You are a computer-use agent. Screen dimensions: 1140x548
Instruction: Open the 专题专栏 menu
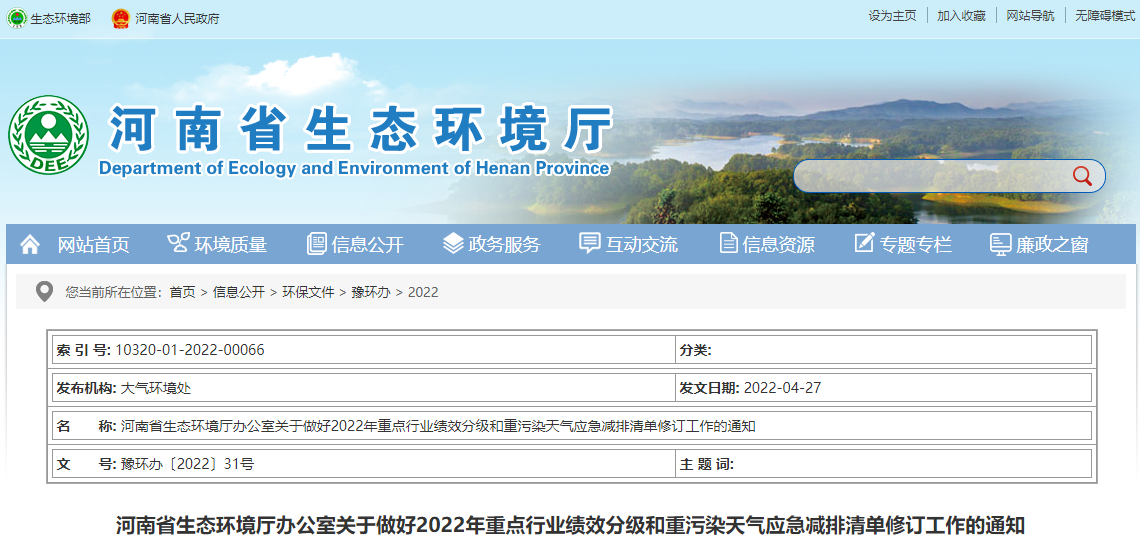pyautogui.click(x=915, y=245)
